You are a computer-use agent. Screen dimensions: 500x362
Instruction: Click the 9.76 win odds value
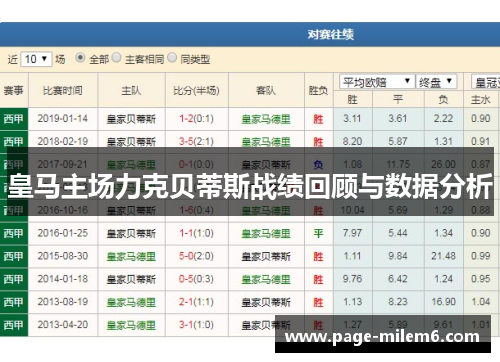pos(352,279)
